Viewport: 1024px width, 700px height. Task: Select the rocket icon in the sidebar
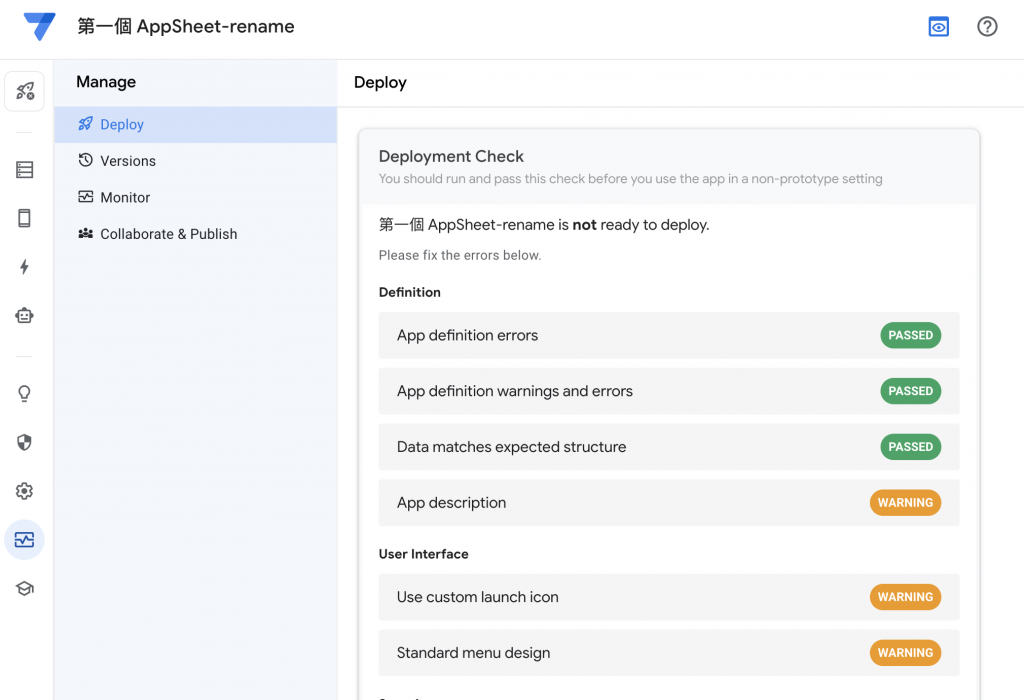[x=25, y=91]
